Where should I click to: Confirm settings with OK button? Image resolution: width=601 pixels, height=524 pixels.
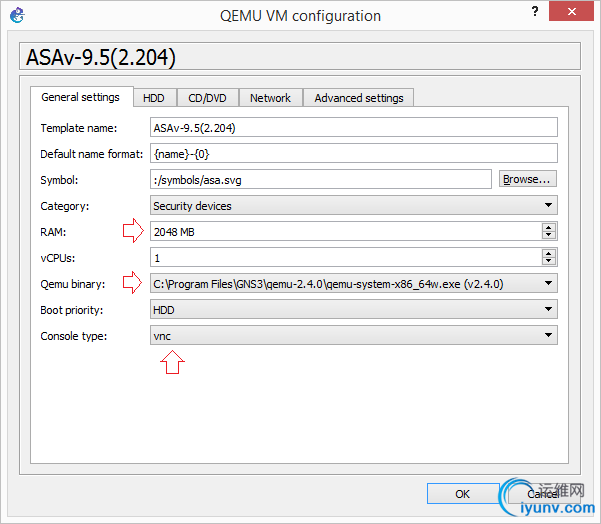[463, 494]
